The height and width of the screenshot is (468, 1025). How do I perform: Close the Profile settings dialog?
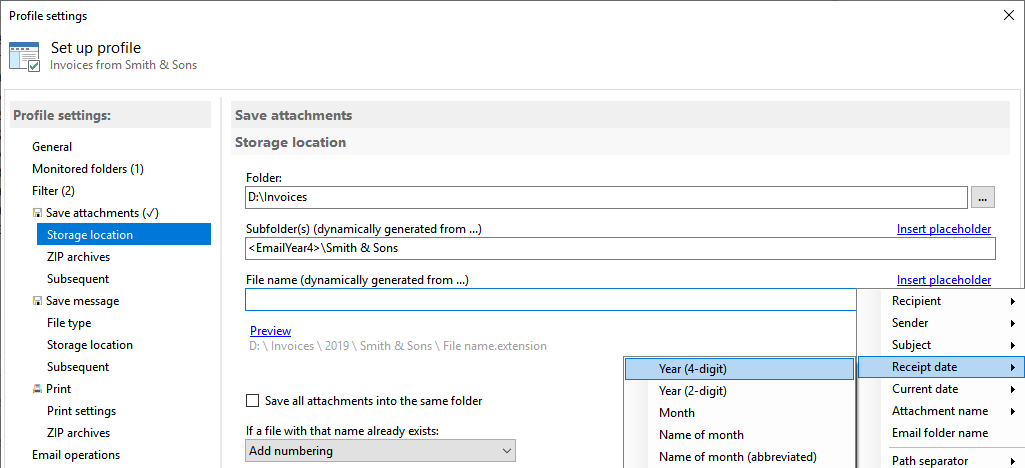pos(1008,16)
